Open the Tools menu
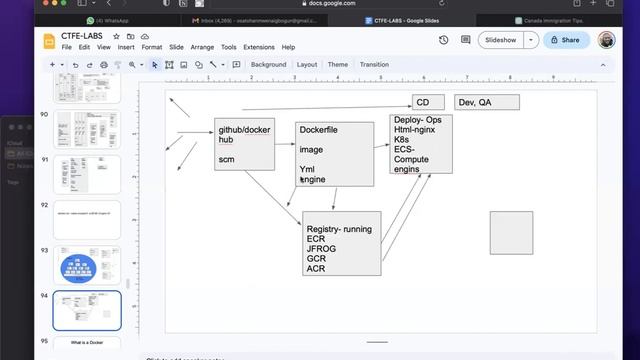640x360 pixels. pos(229,47)
